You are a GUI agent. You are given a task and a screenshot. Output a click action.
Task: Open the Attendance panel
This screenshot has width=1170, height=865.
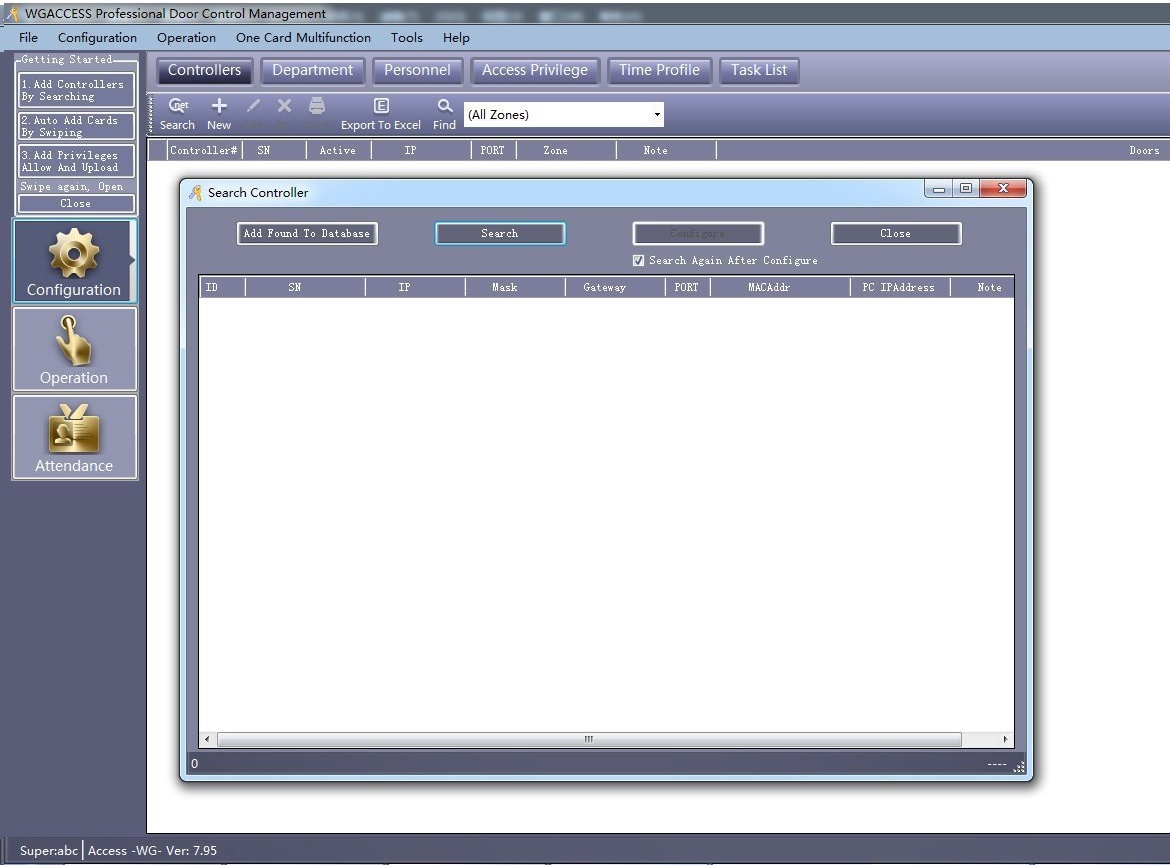(74, 437)
